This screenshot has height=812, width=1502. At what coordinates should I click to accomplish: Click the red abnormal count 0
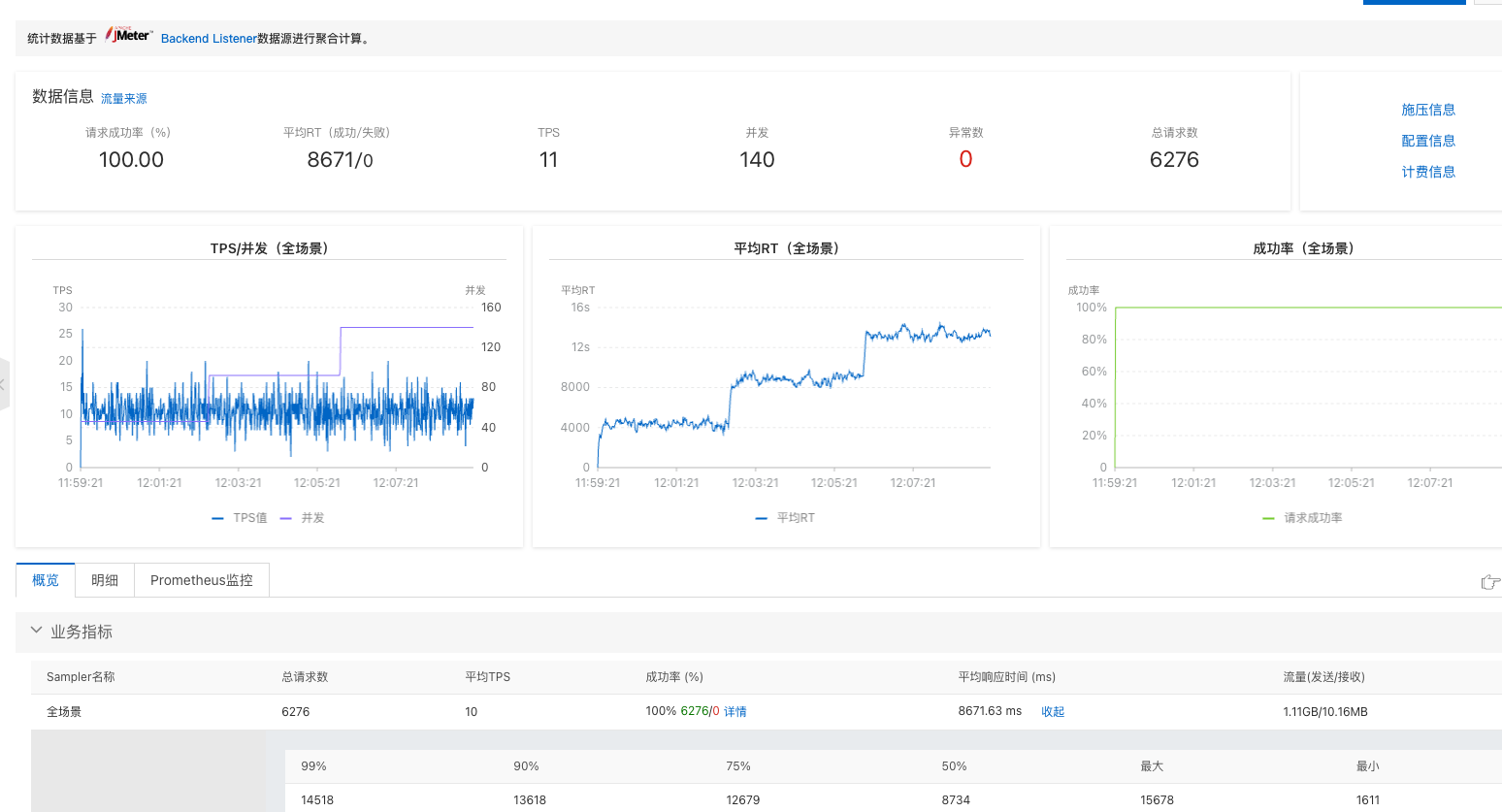965,160
